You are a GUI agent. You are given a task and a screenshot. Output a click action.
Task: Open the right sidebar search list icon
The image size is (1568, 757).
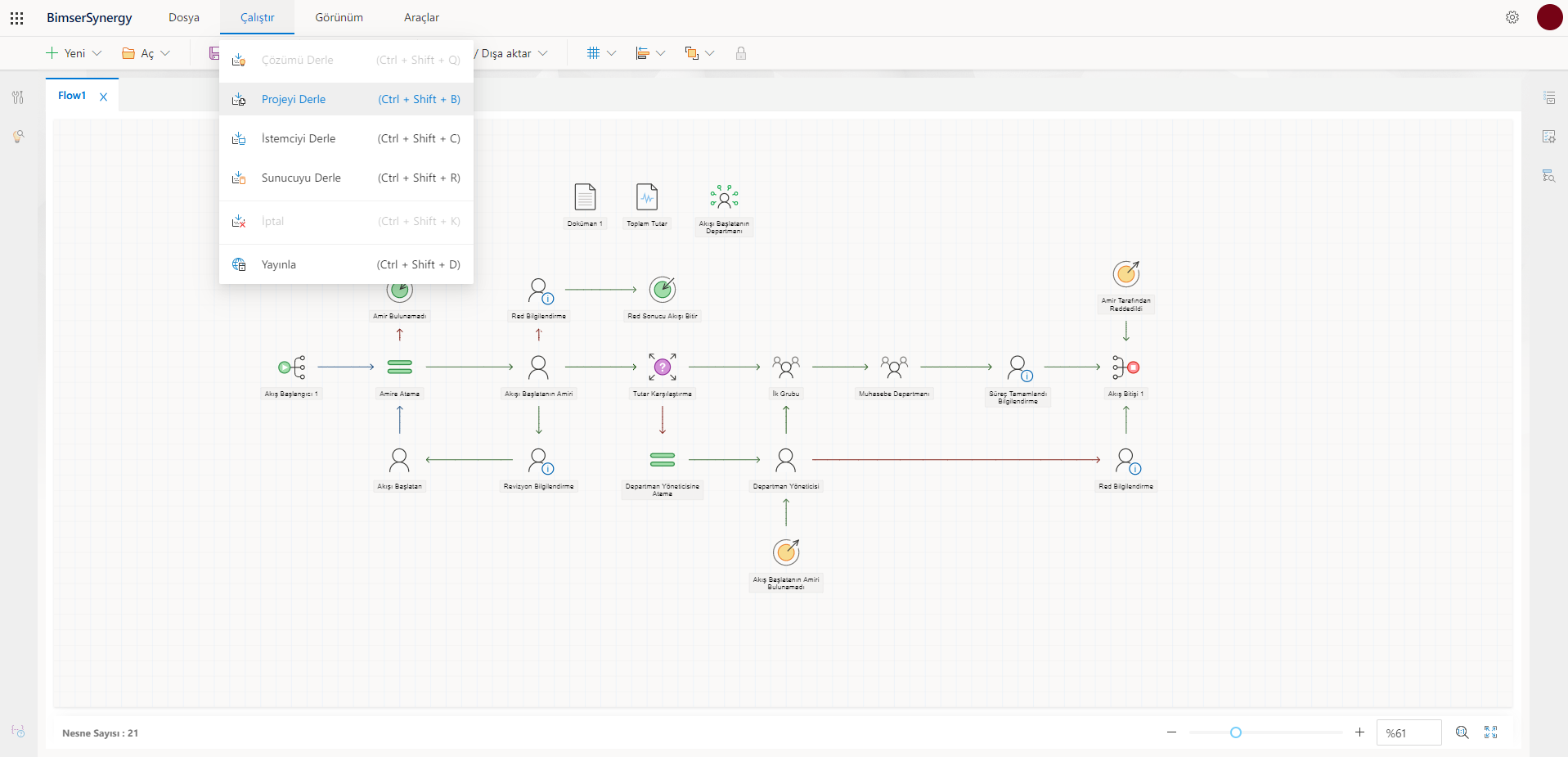[1549, 175]
